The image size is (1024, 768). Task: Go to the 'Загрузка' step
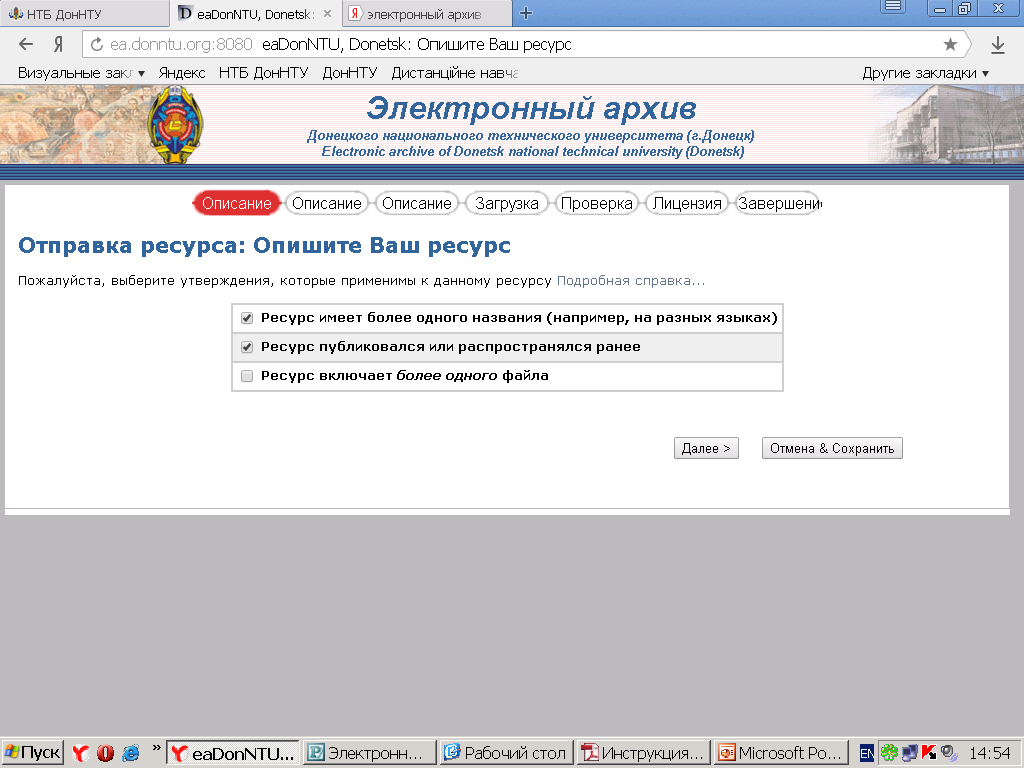tap(507, 204)
